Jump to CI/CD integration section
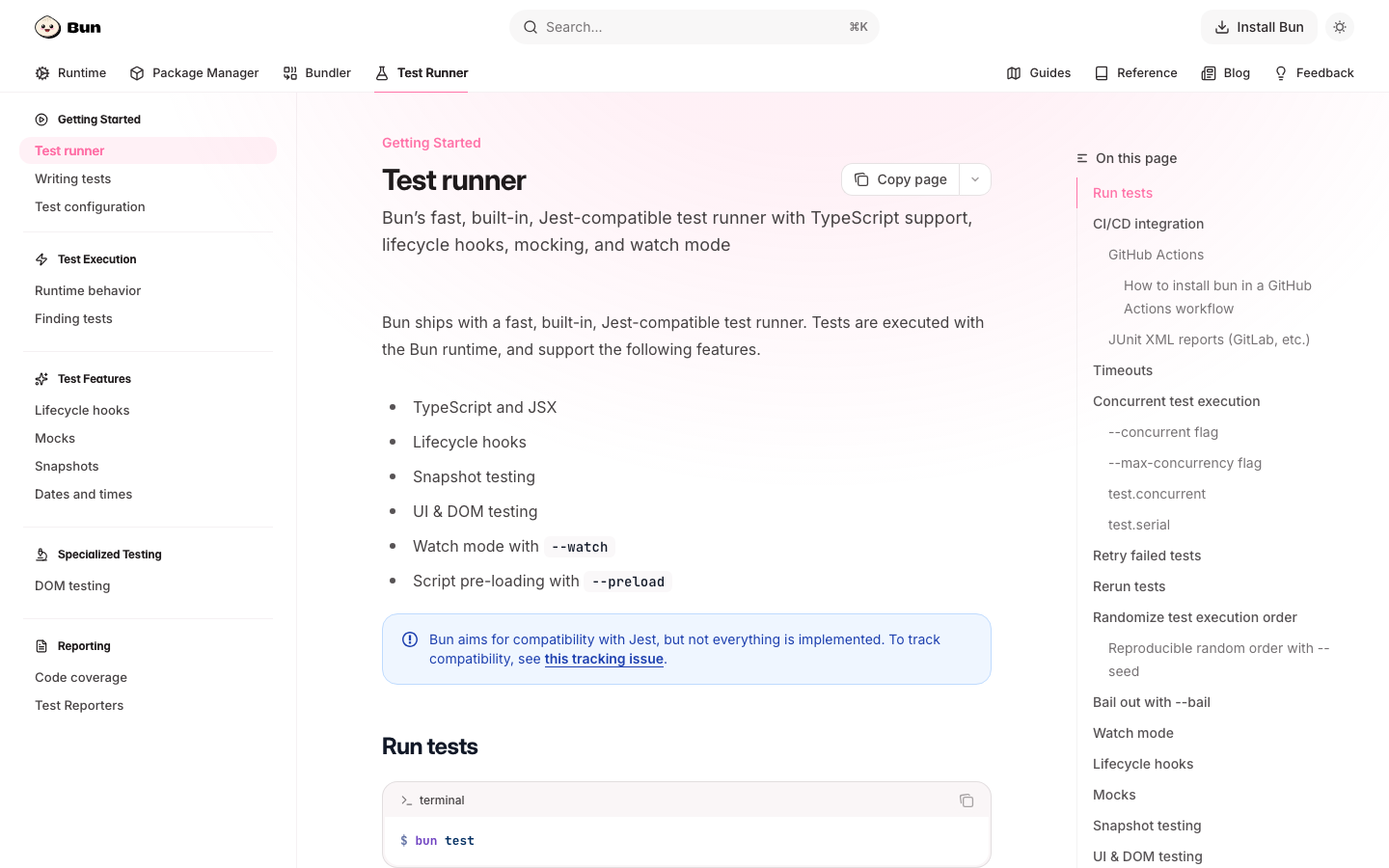Viewport: 1389px width, 868px height. tap(1148, 224)
